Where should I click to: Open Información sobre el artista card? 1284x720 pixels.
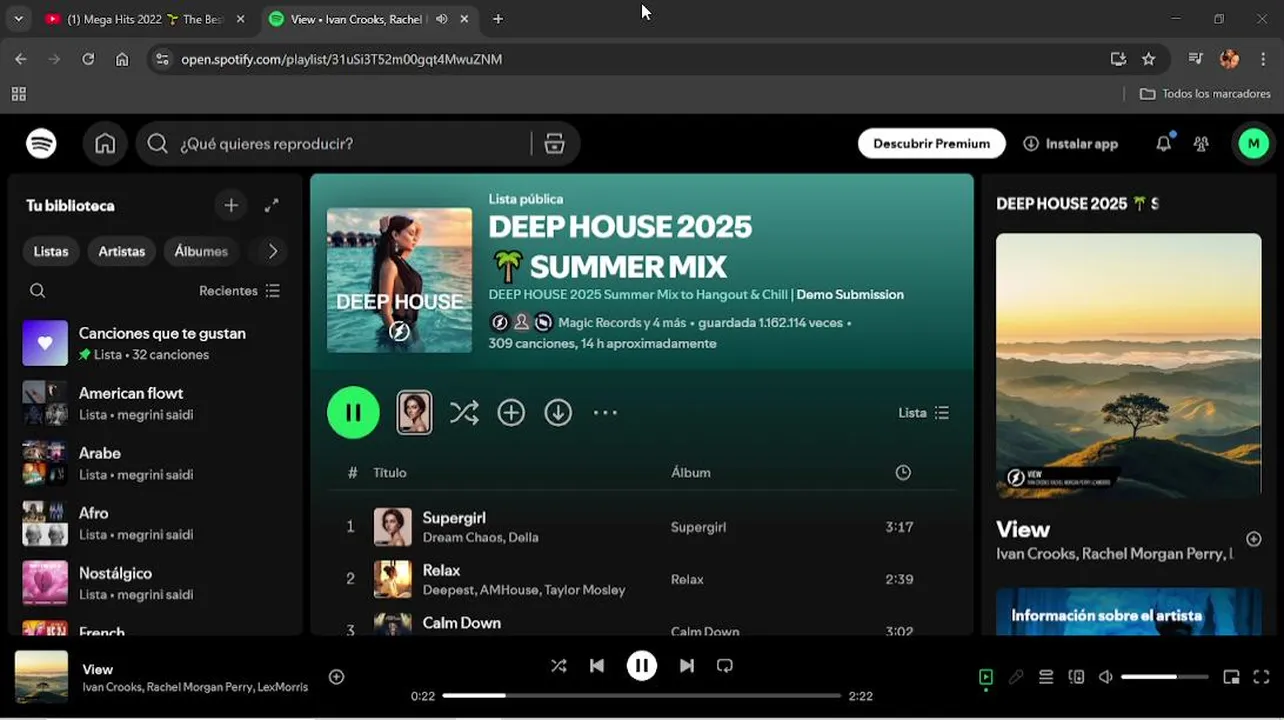click(x=1128, y=611)
